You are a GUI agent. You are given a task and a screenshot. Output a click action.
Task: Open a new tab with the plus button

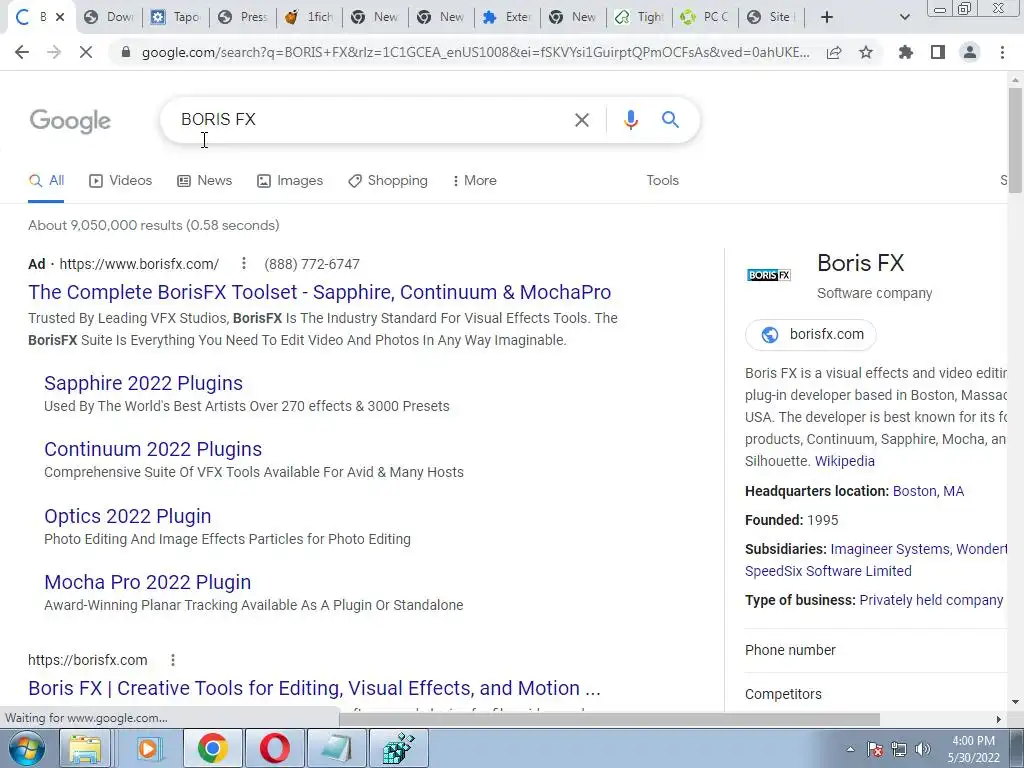[x=827, y=17]
